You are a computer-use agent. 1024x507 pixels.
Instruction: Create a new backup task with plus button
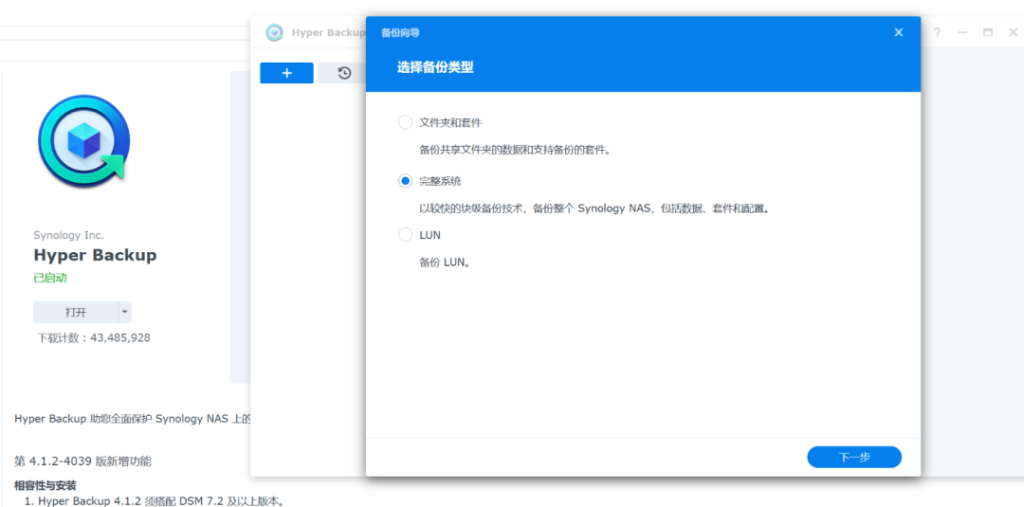tap(287, 73)
